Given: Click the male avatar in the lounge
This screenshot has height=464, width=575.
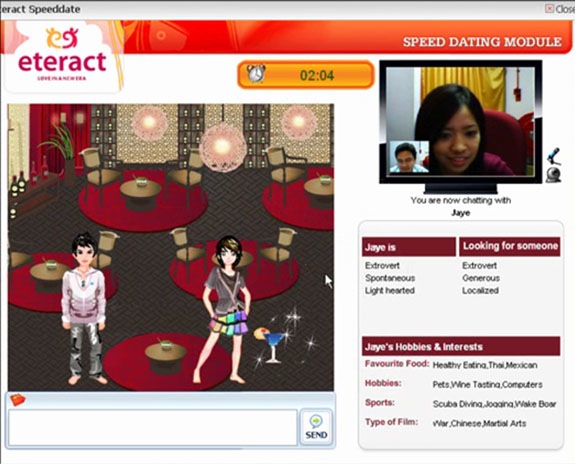Looking at the screenshot, I should coord(84,308).
